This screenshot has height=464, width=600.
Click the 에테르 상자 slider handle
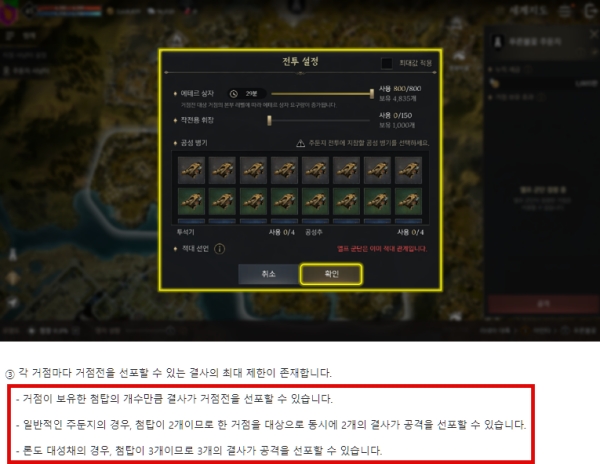(372, 94)
